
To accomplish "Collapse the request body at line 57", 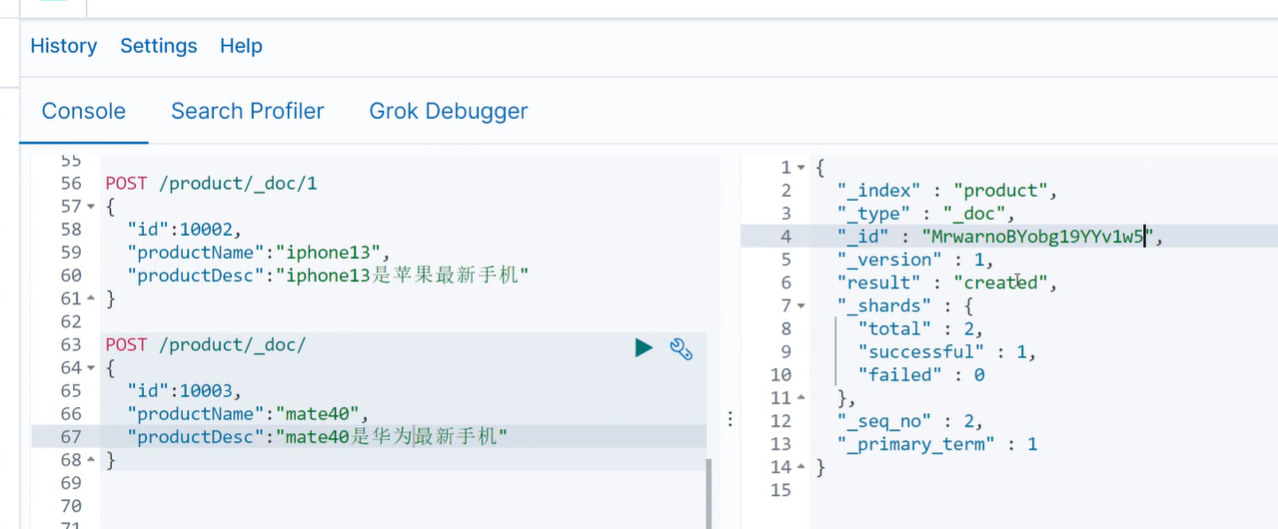I will tap(92, 207).
